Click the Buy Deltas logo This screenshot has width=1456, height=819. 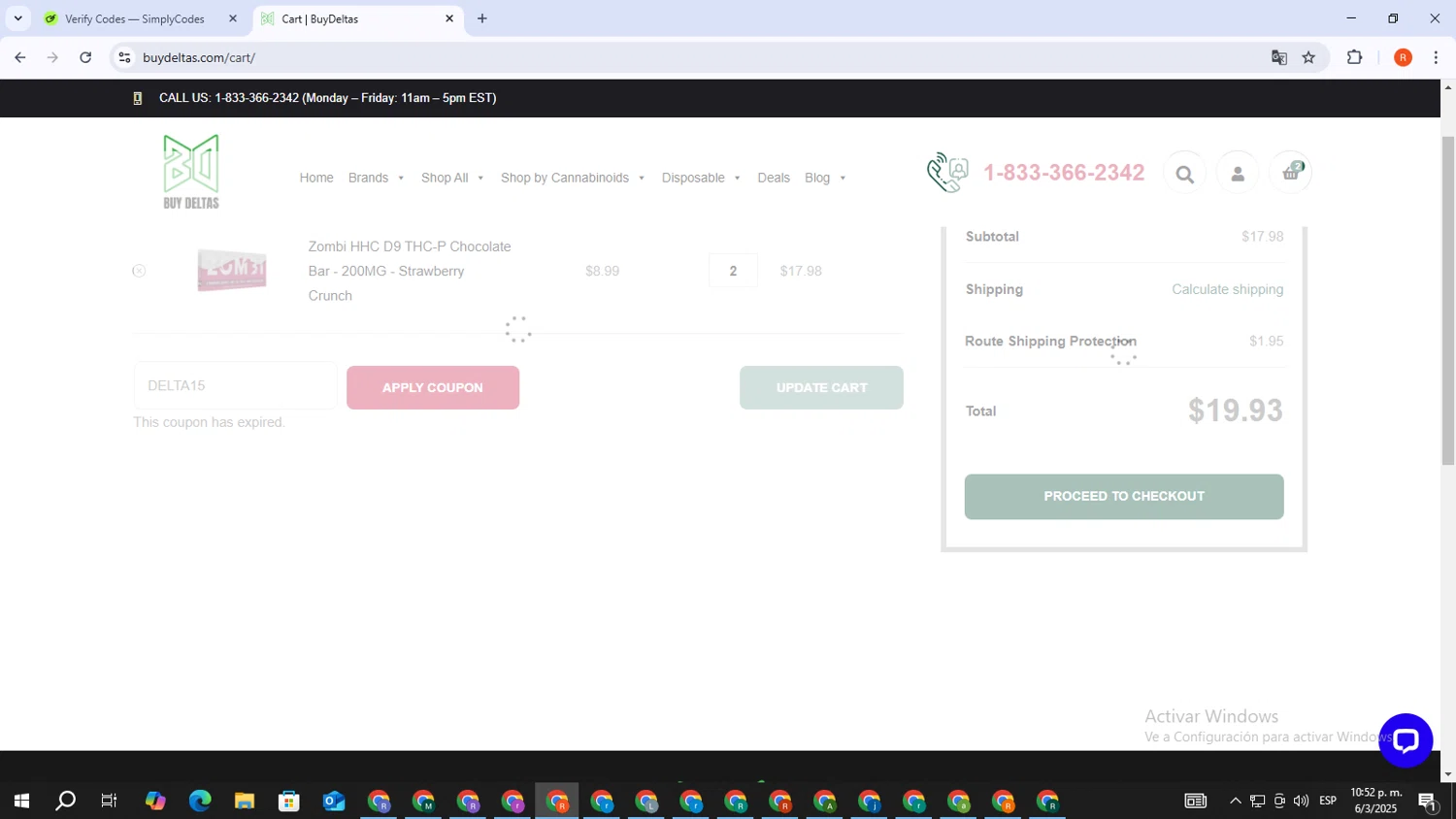(191, 172)
